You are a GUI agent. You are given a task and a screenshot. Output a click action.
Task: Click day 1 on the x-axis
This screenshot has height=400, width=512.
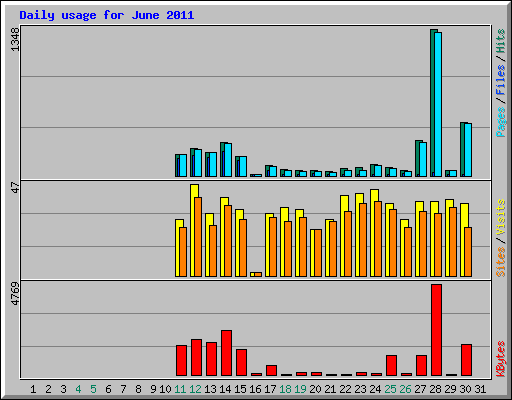33,389
